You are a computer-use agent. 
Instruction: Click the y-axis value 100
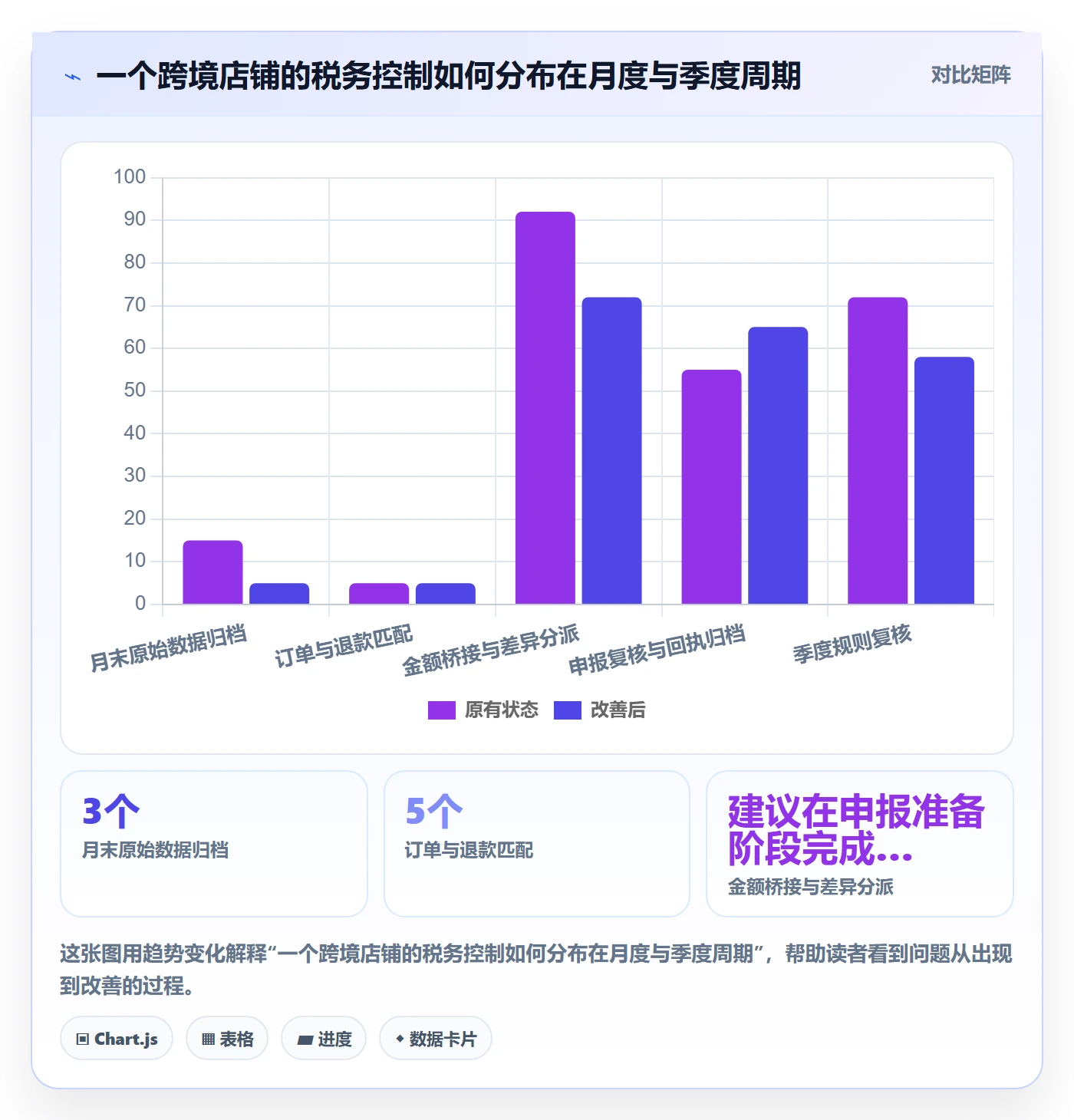[130, 177]
